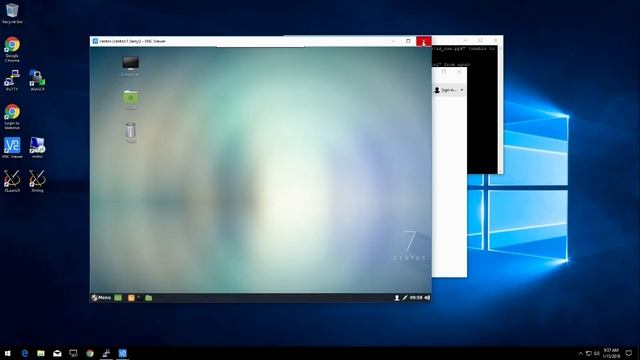Screen dimensions: 640x360
Task: Open the Sign in dropdown in the VNC Viewer window behind
Action: tap(449, 90)
